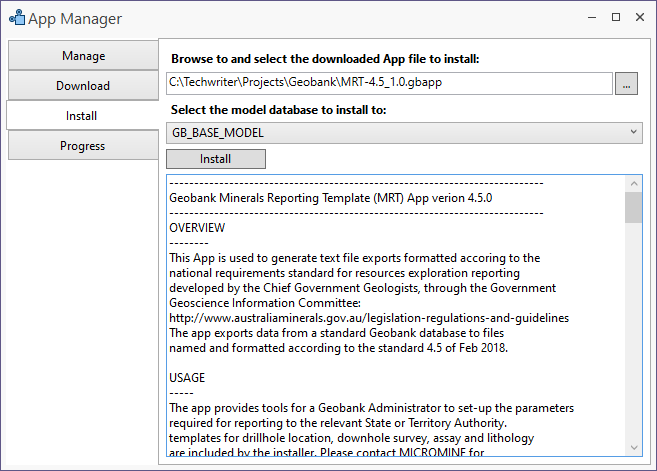Expand the GB_BASE_MODEL model database dropdown
The height and width of the screenshot is (471, 657).
404,133
